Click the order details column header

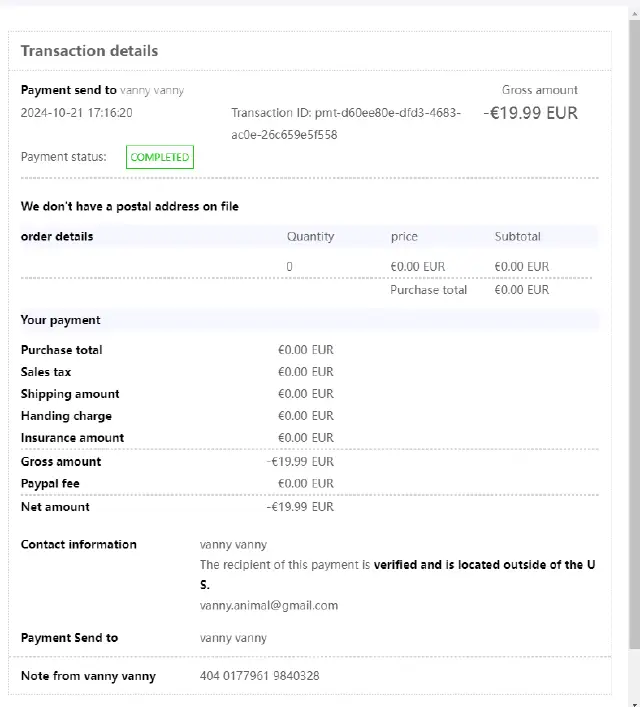[57, 237]
